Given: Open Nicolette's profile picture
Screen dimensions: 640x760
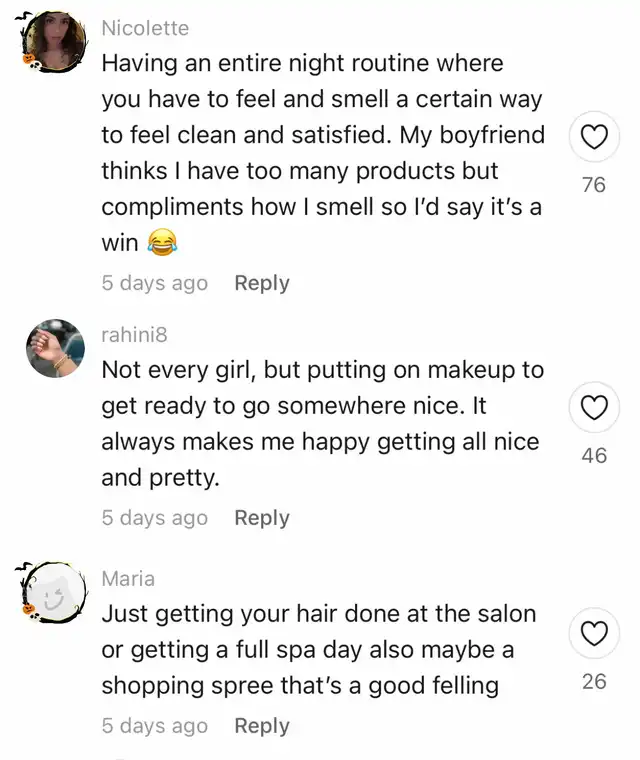Looking at the screenshot, I should coord(55,43).
